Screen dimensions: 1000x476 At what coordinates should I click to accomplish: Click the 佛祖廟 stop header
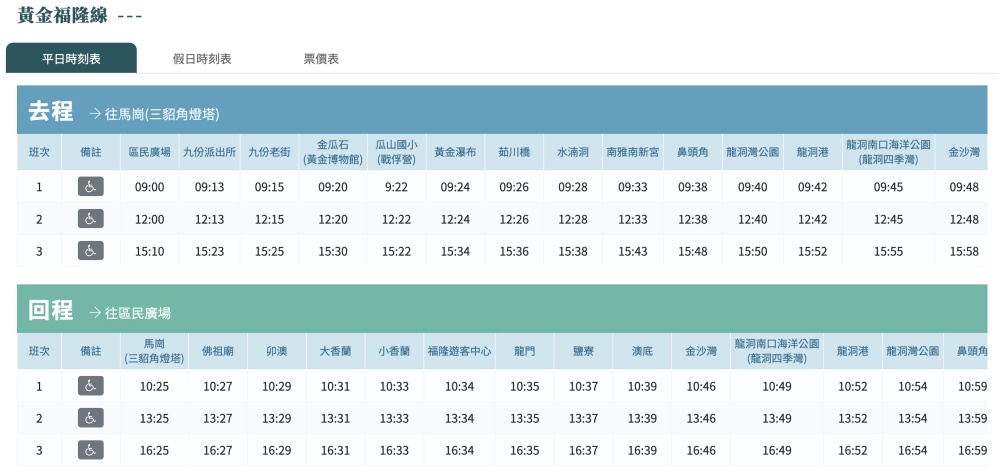tap(217, 352)
